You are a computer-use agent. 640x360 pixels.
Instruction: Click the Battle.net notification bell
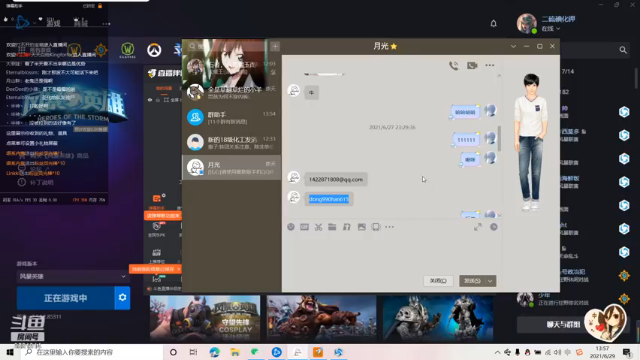click(x=493, y=23)
